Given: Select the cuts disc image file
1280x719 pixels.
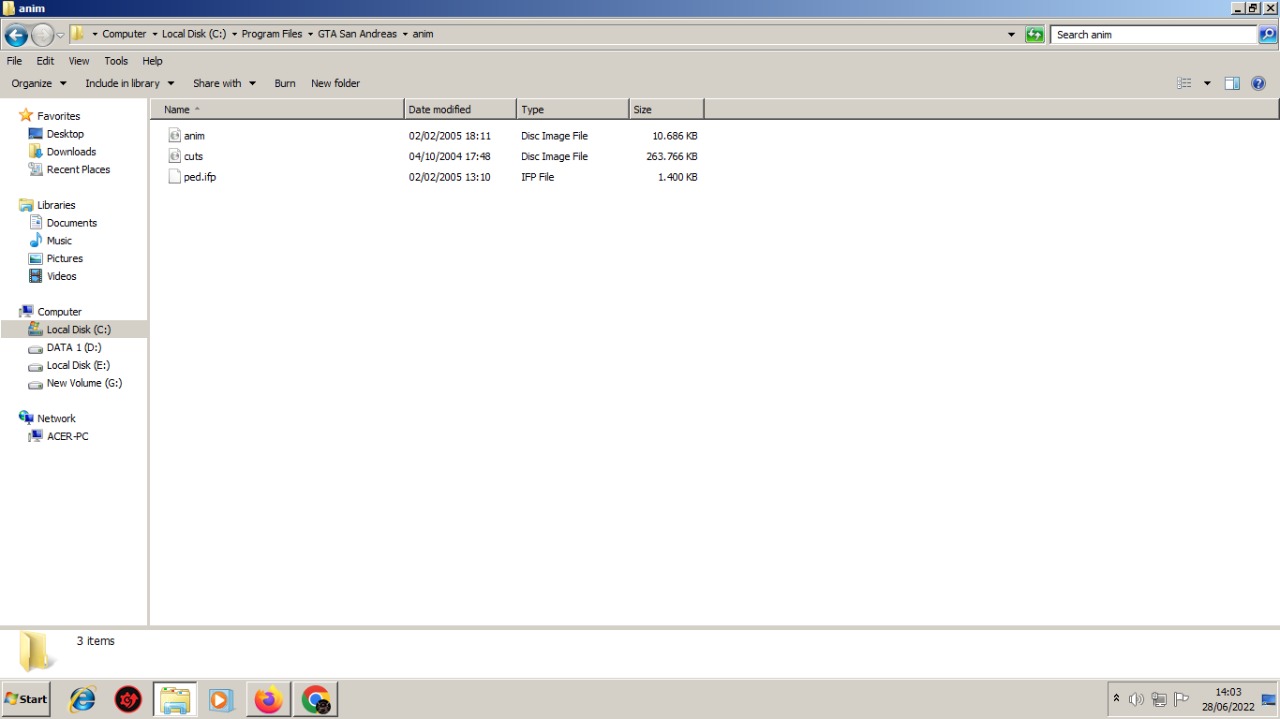Looking at the screenshot, I should [x=193, y=157].
